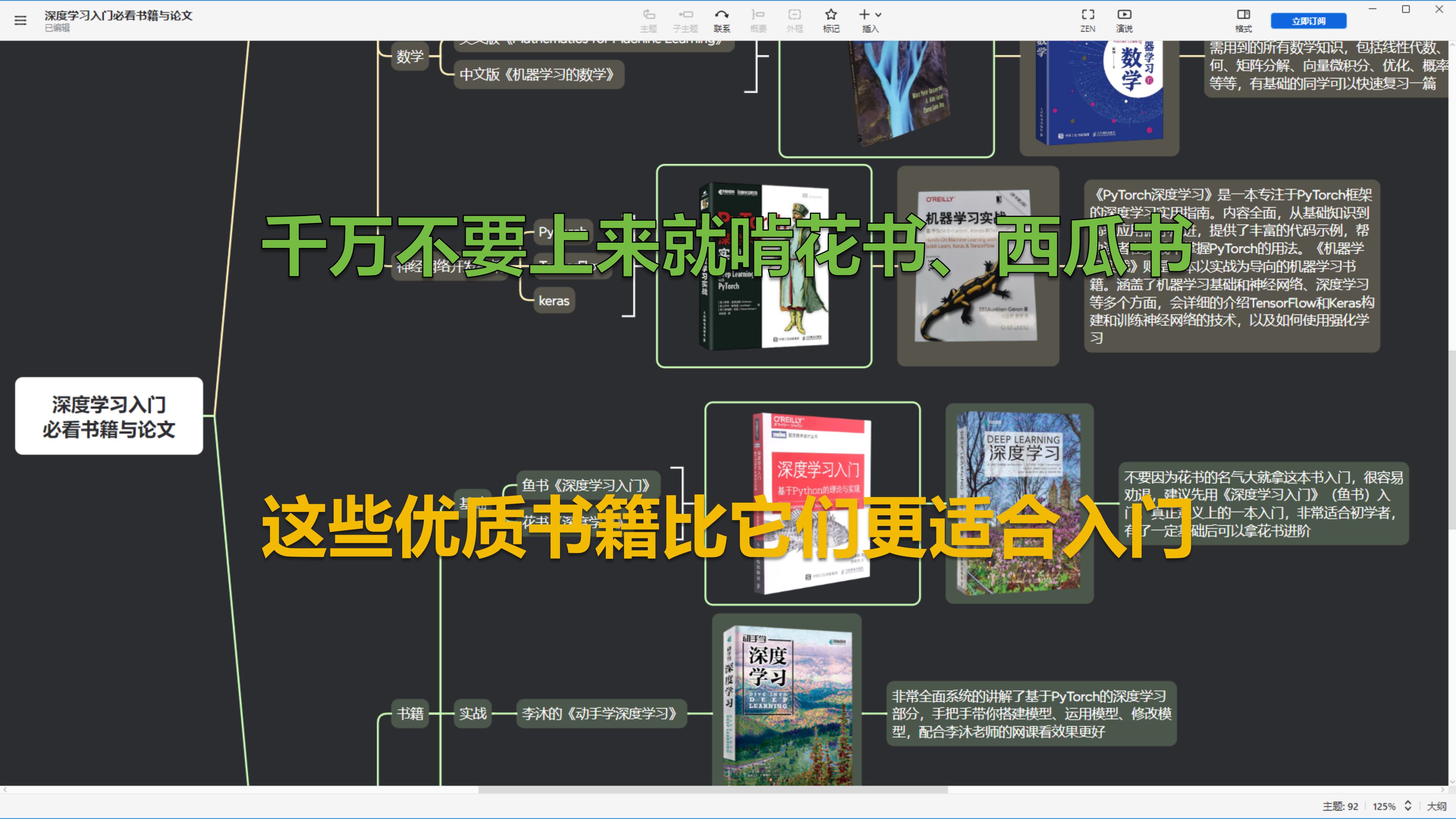
Task: Select the 书籍 topic node
Action: tap(410, 713)
